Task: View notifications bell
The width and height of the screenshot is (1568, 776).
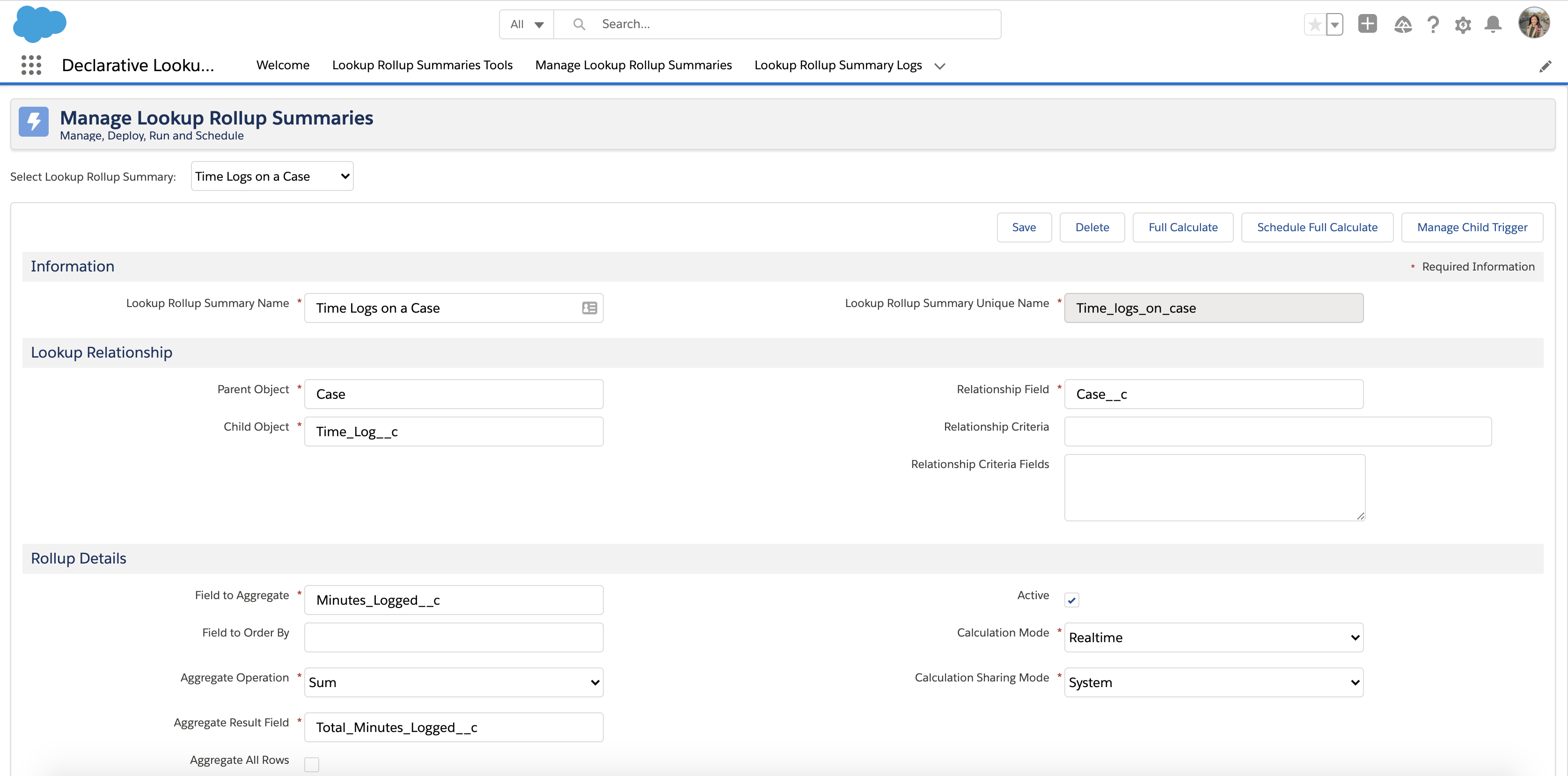Action: click(1493, 24)
